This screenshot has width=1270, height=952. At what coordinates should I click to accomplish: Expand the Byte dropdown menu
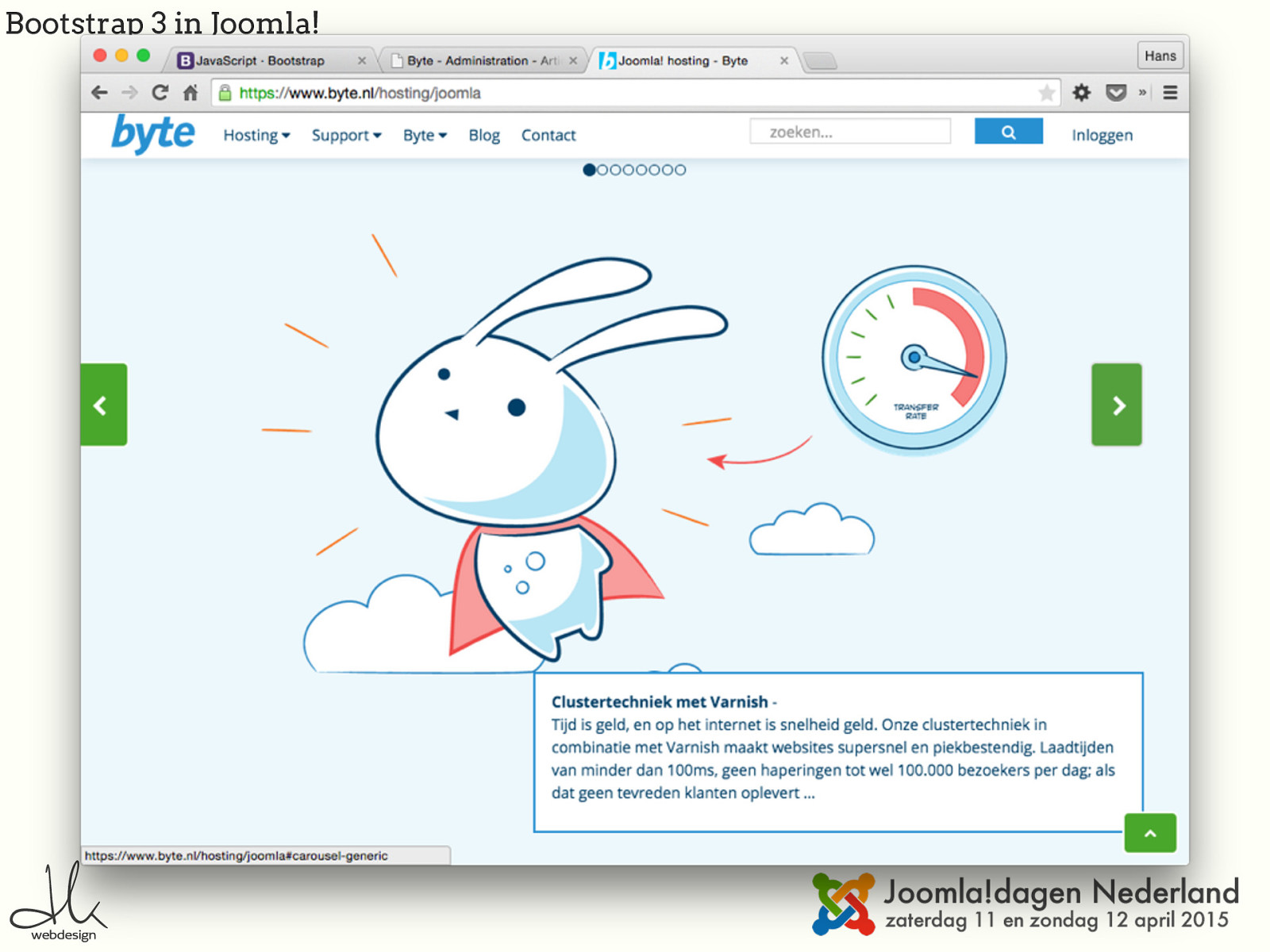coord(425,136)
